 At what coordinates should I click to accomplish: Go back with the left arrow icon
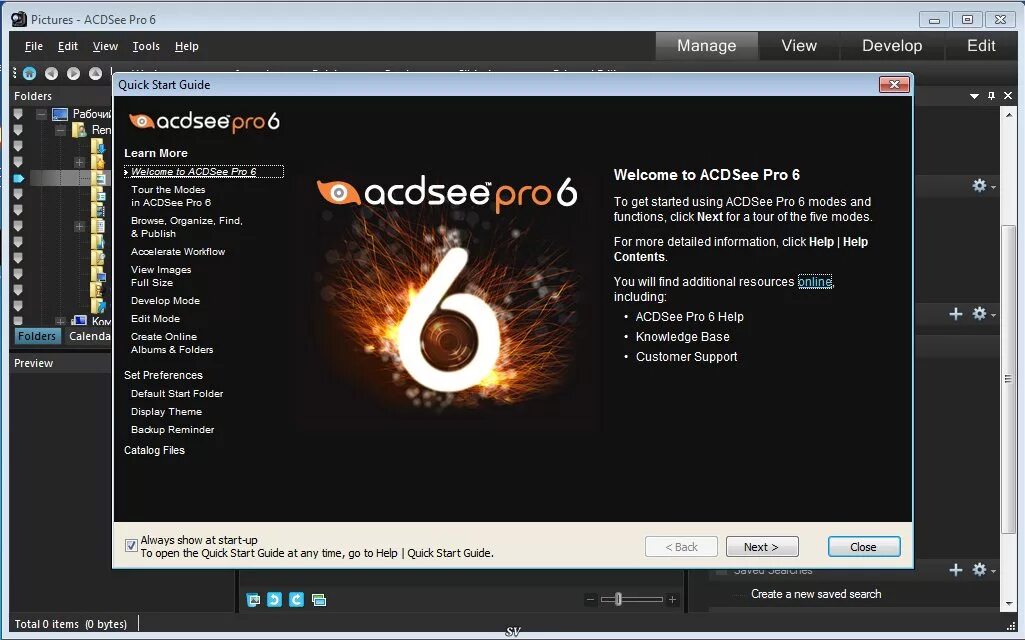[52, 73]
